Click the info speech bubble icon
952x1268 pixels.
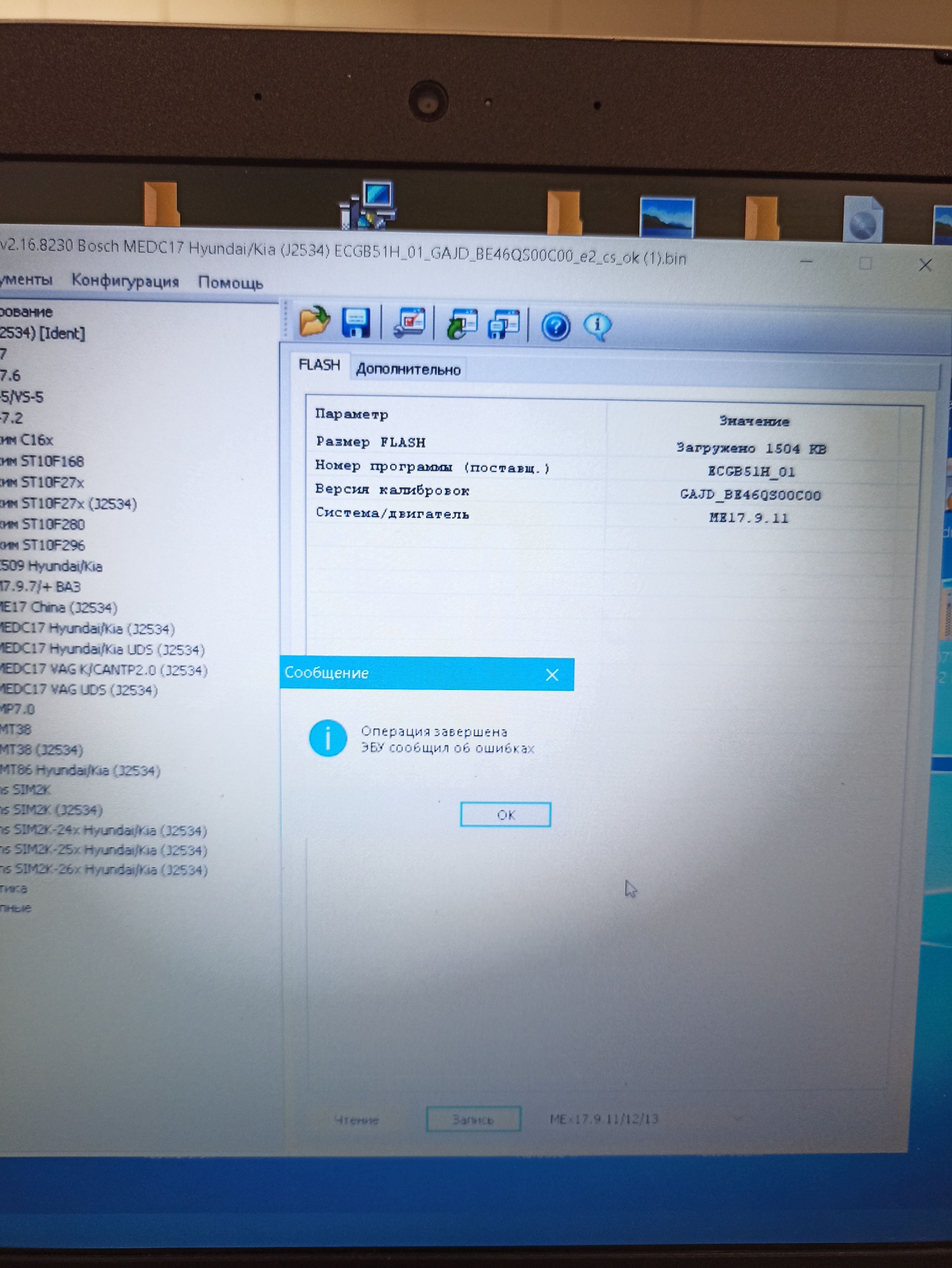coord(597,327)
